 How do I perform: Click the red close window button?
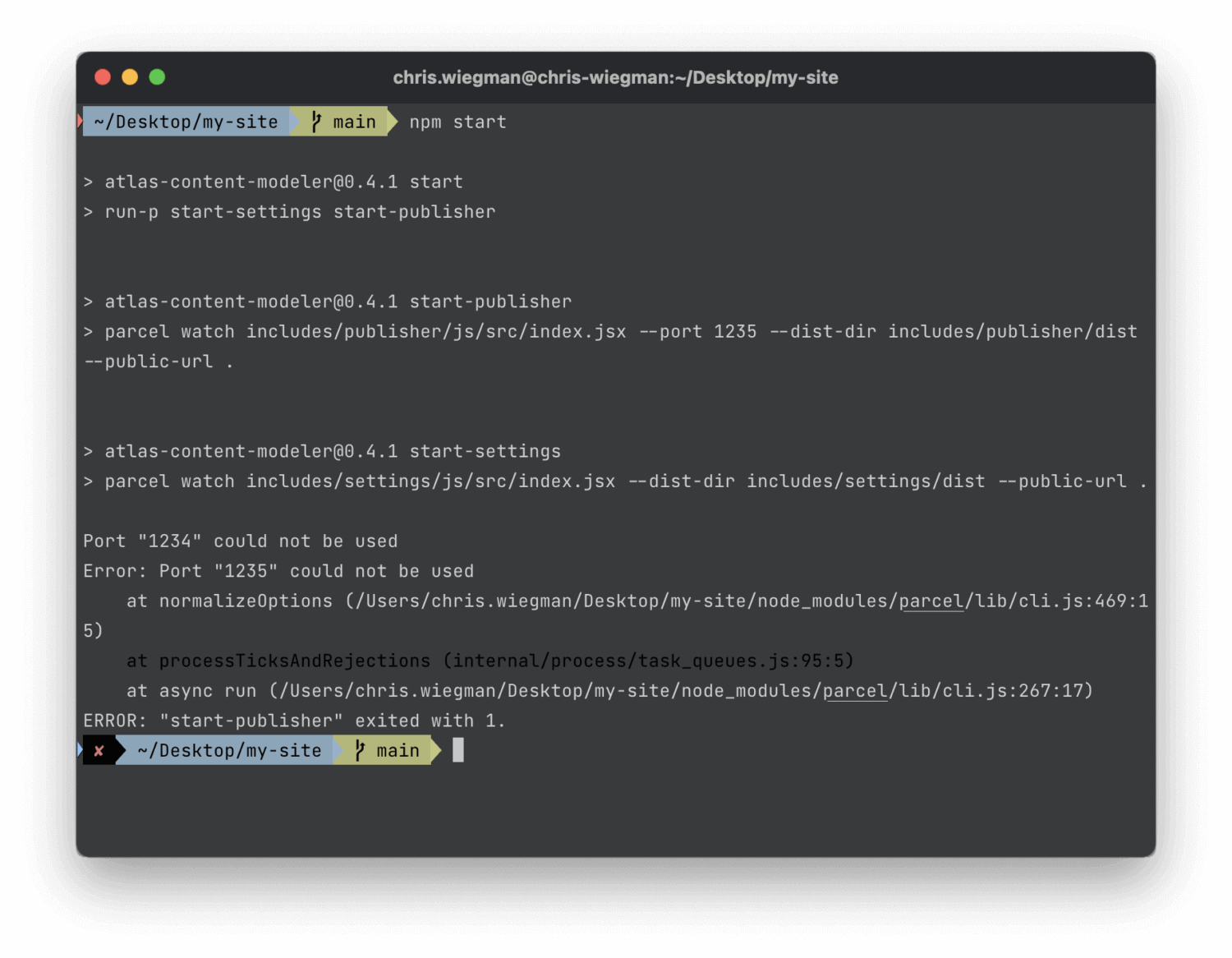[103, 77]
